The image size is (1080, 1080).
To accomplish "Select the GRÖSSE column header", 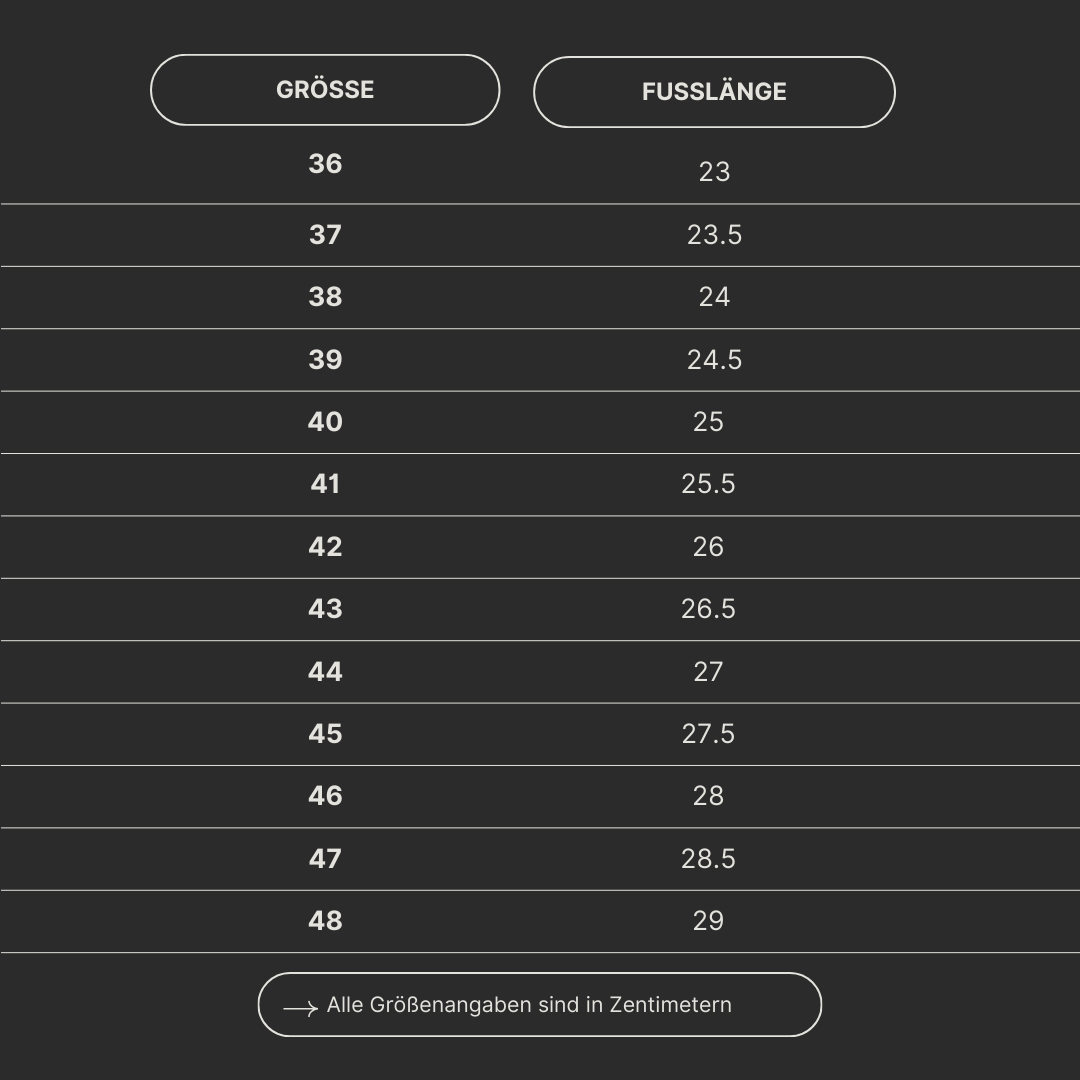I will point(325,90).
